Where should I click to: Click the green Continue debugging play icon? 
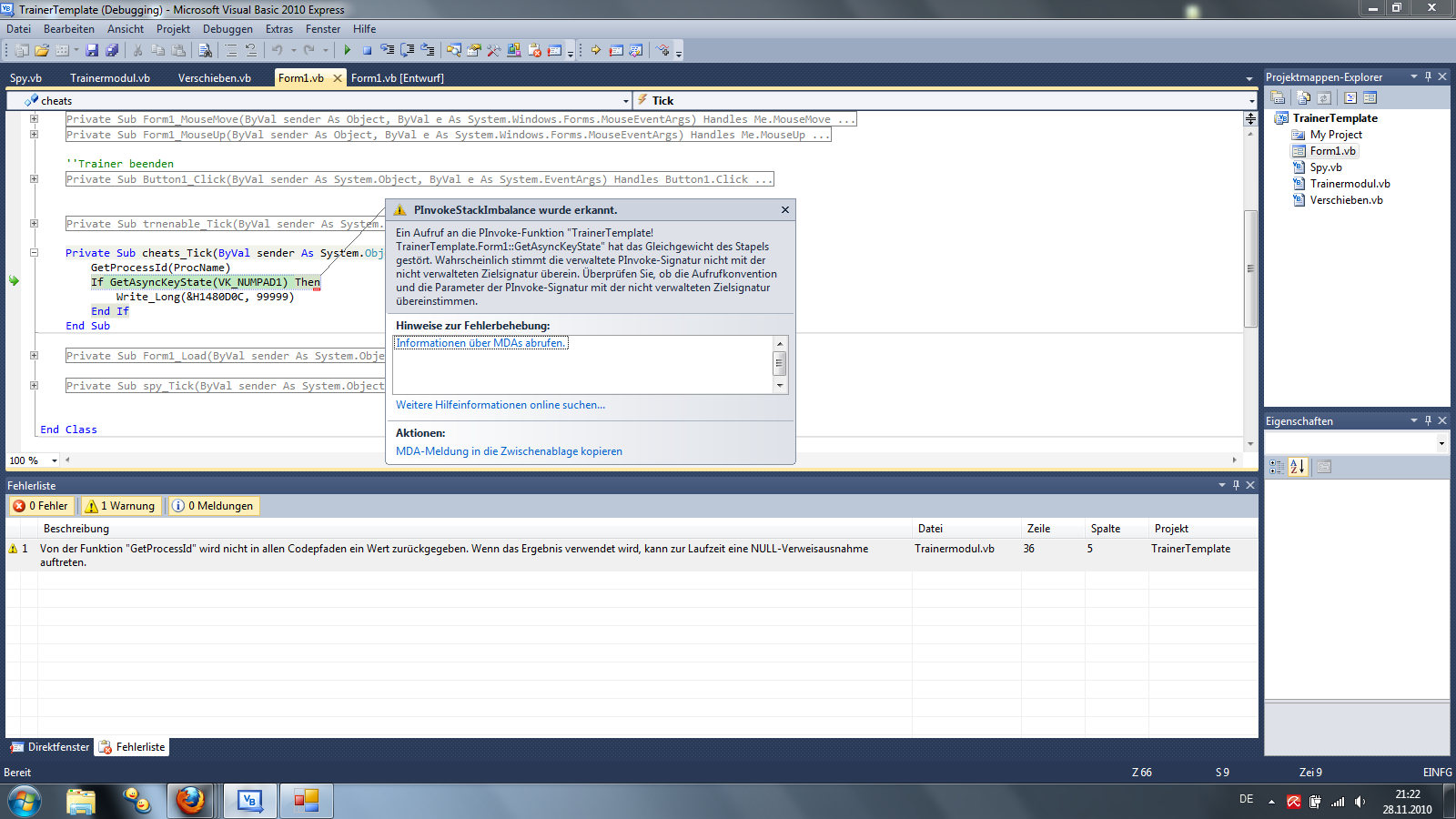[347, 51]
